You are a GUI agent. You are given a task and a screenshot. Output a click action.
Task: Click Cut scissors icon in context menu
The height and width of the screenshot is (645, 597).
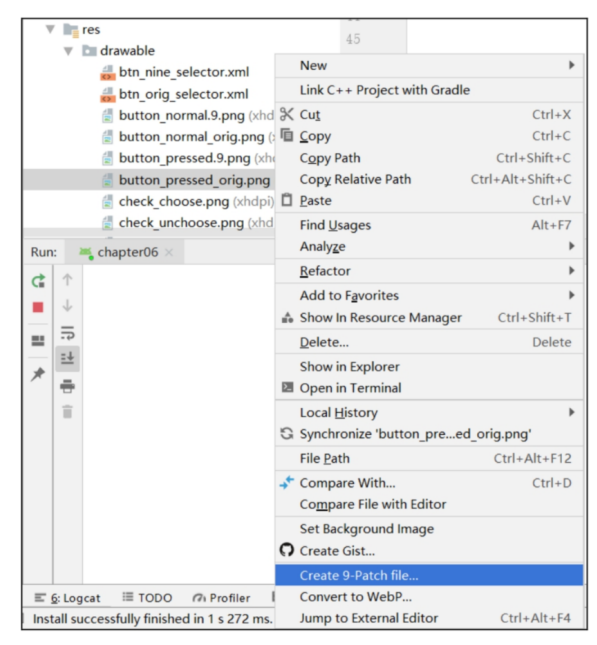287,114
